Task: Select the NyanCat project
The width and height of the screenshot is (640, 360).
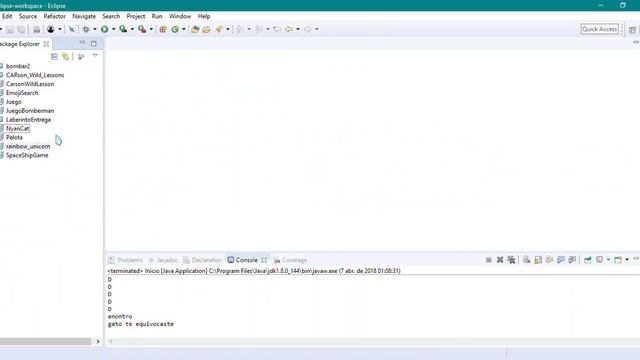Action: [x=18, y=129]
